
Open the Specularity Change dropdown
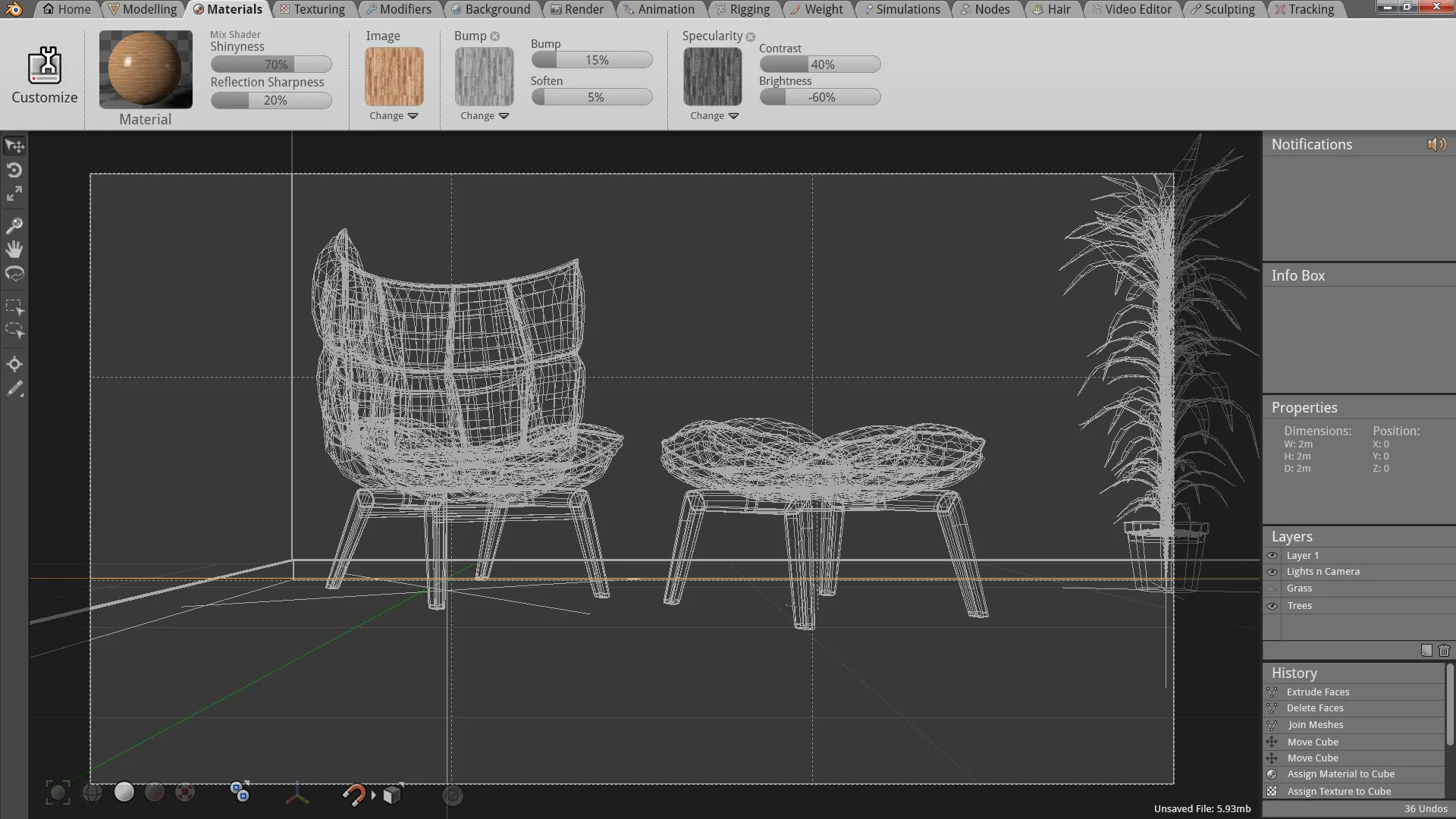(x=714, y=116)
